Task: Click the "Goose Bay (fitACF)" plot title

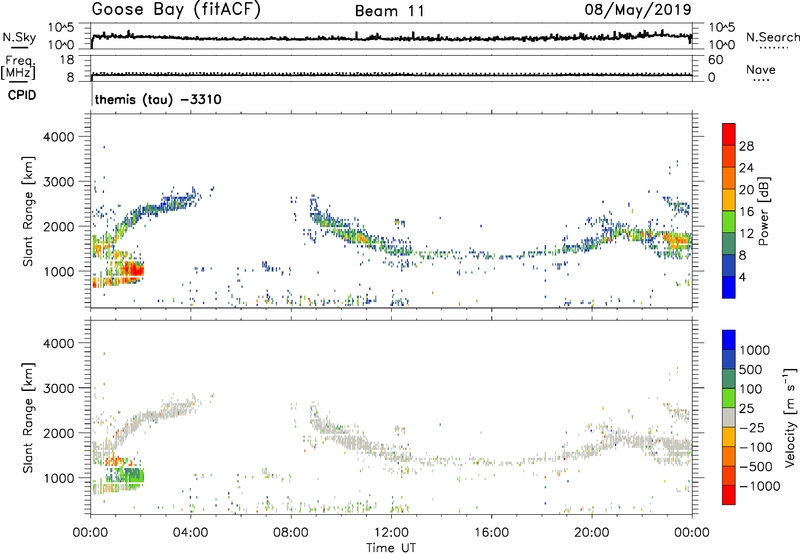Action: pyautogui.click(x=176, y=10)
